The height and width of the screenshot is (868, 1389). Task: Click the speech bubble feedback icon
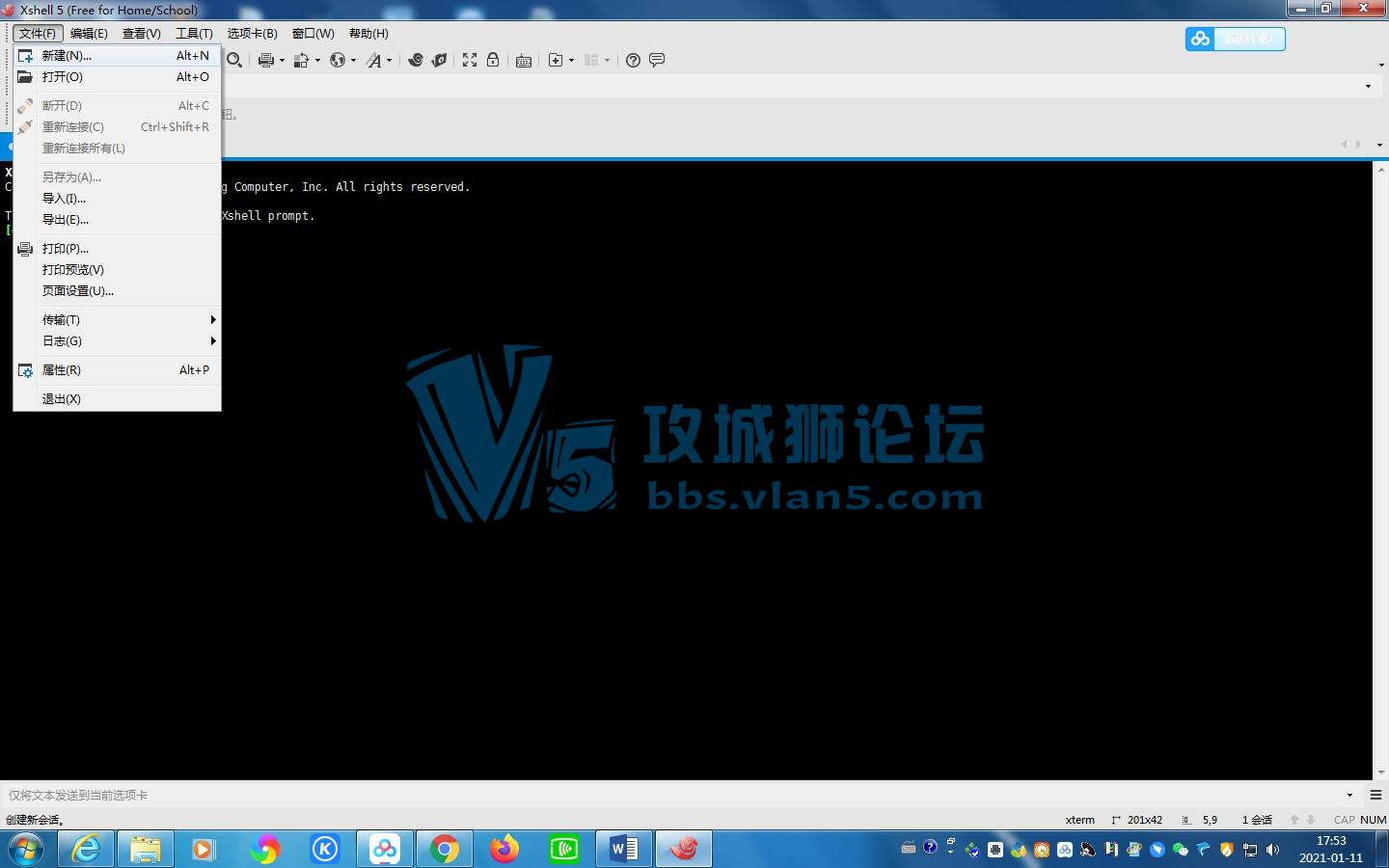(x=657, y=60)
